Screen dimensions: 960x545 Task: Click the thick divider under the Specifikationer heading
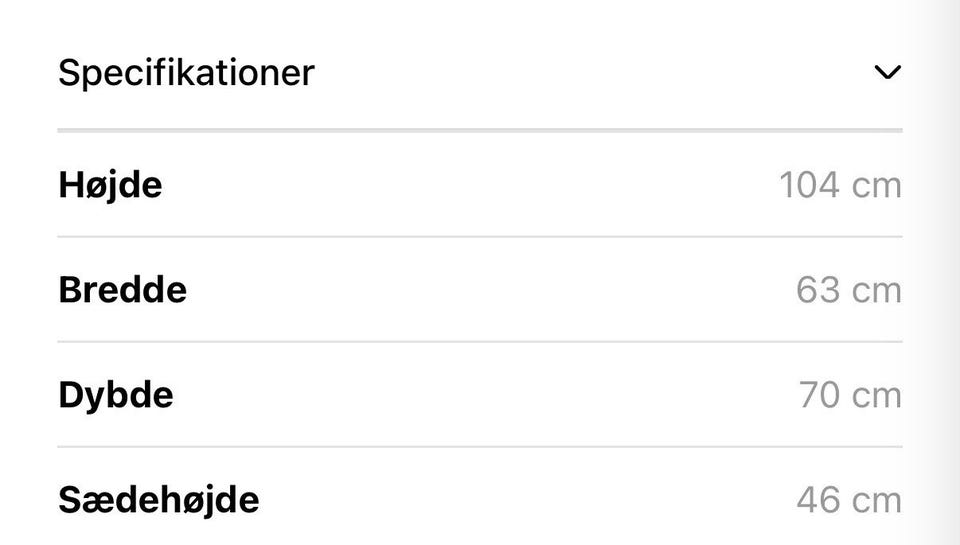click(480, 130)
